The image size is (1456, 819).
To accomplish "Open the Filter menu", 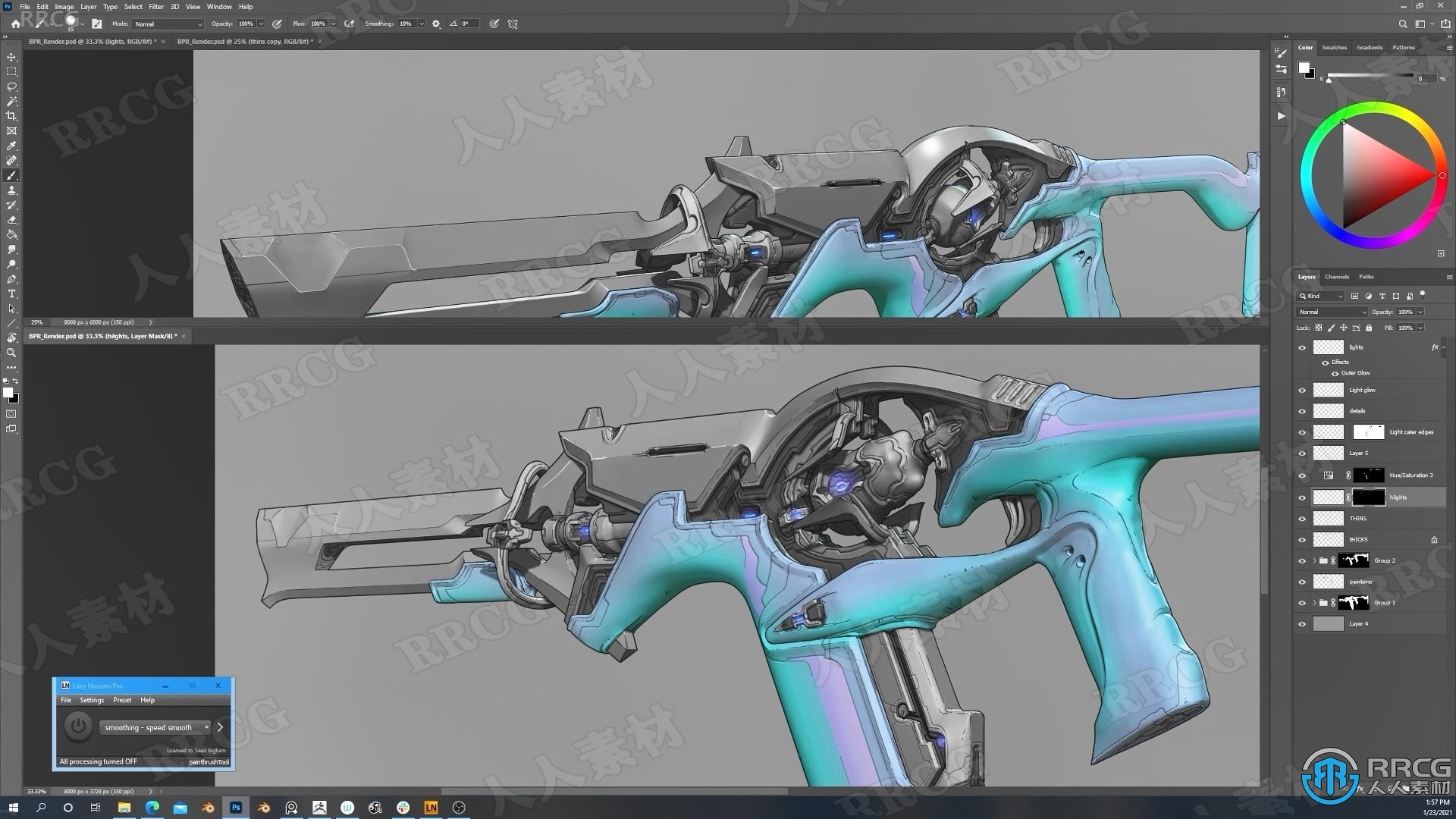I will 156,6.
